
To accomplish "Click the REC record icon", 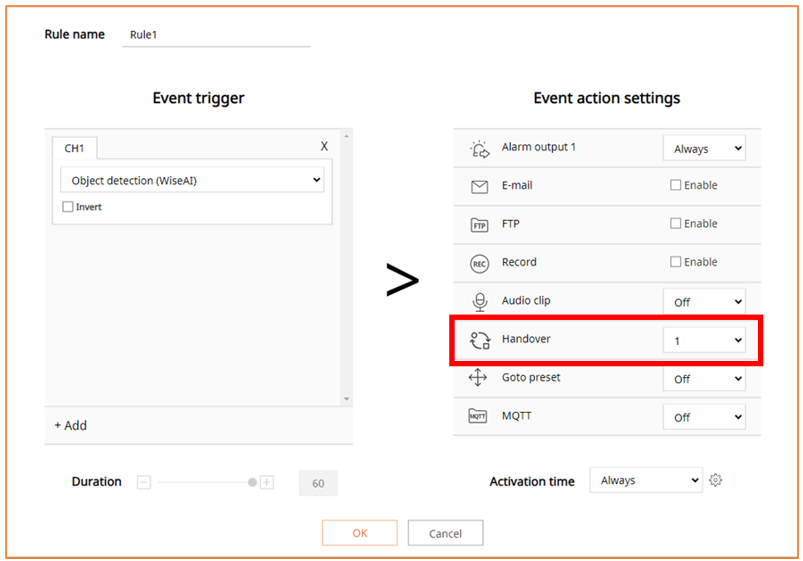I will tap(479, 264).
